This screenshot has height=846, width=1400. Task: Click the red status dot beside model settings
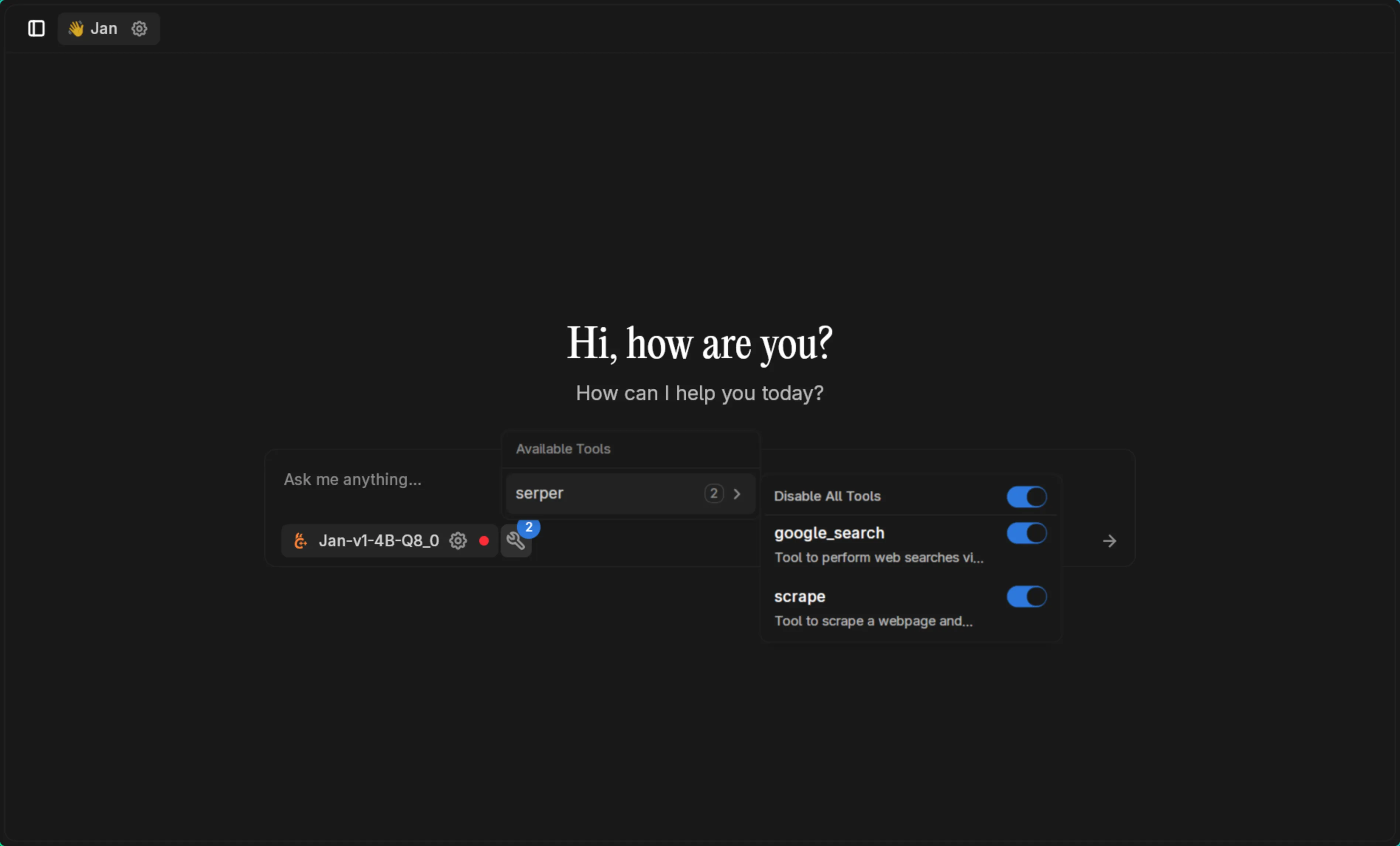click(484, 540)
